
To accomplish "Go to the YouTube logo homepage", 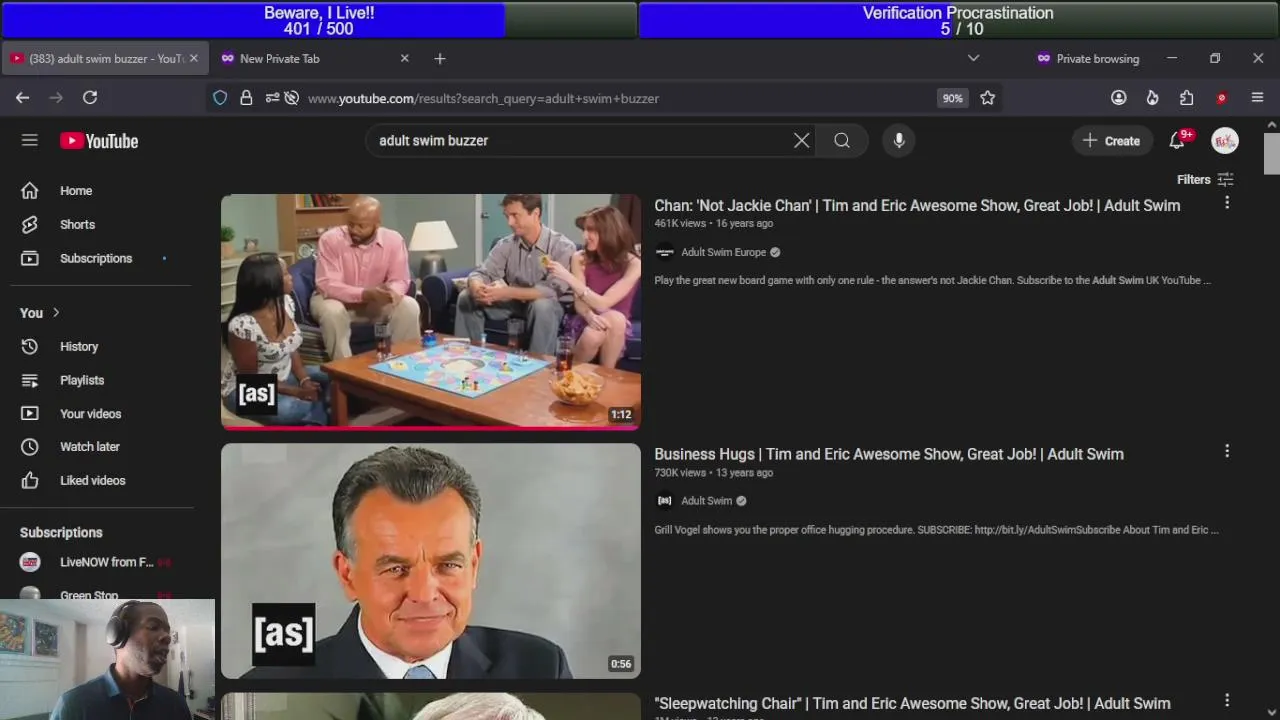I will [x=99, y=141].
